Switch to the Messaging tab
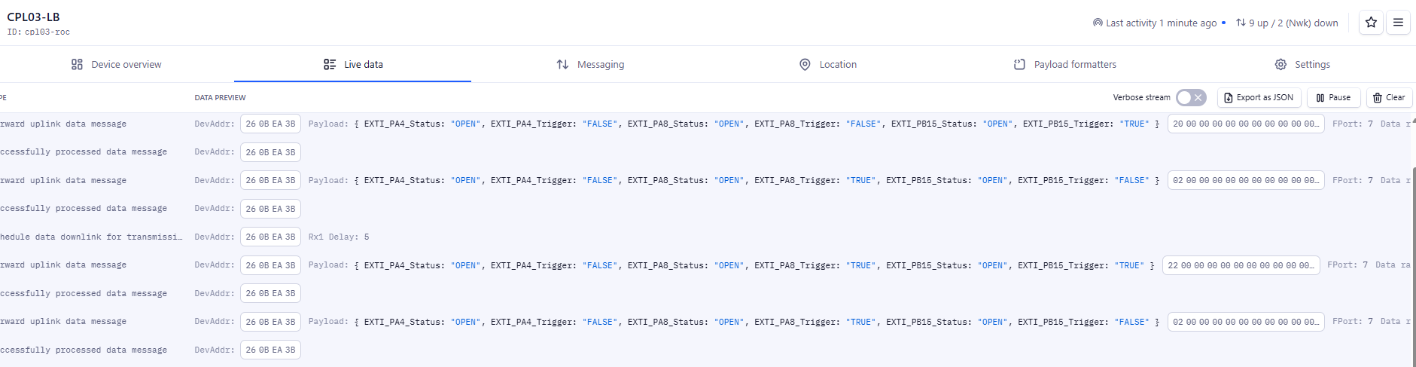1416x367 pixels. coord(590,65)
